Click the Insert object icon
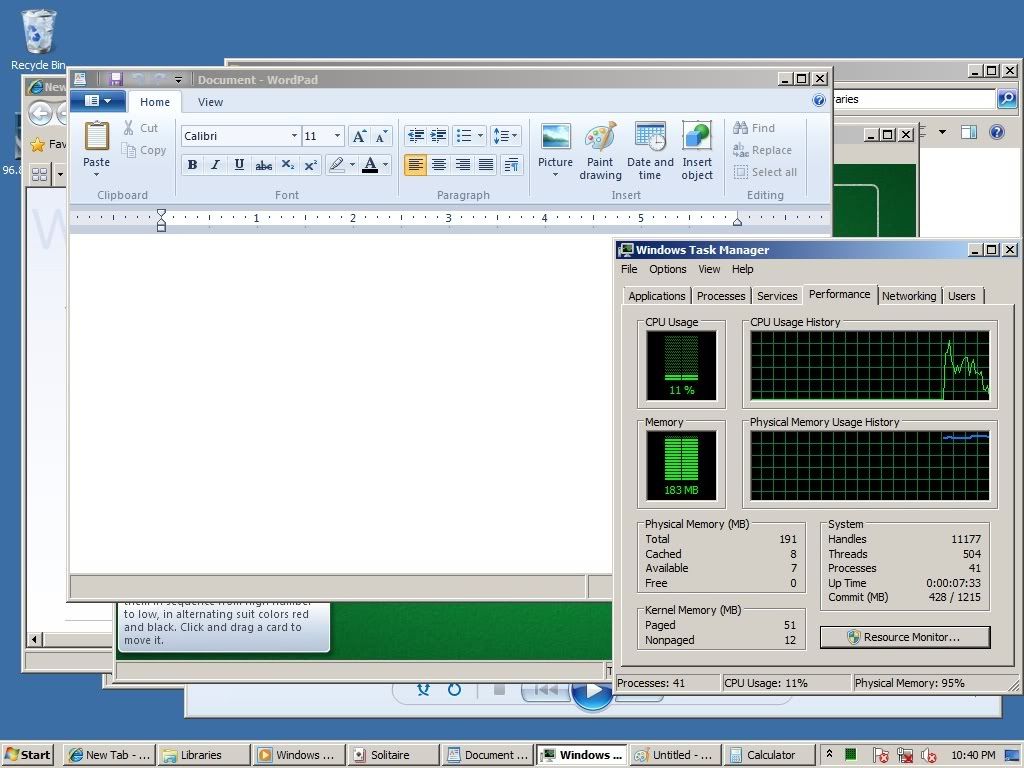The image size is (1024, 768). (x=697, y=138)
